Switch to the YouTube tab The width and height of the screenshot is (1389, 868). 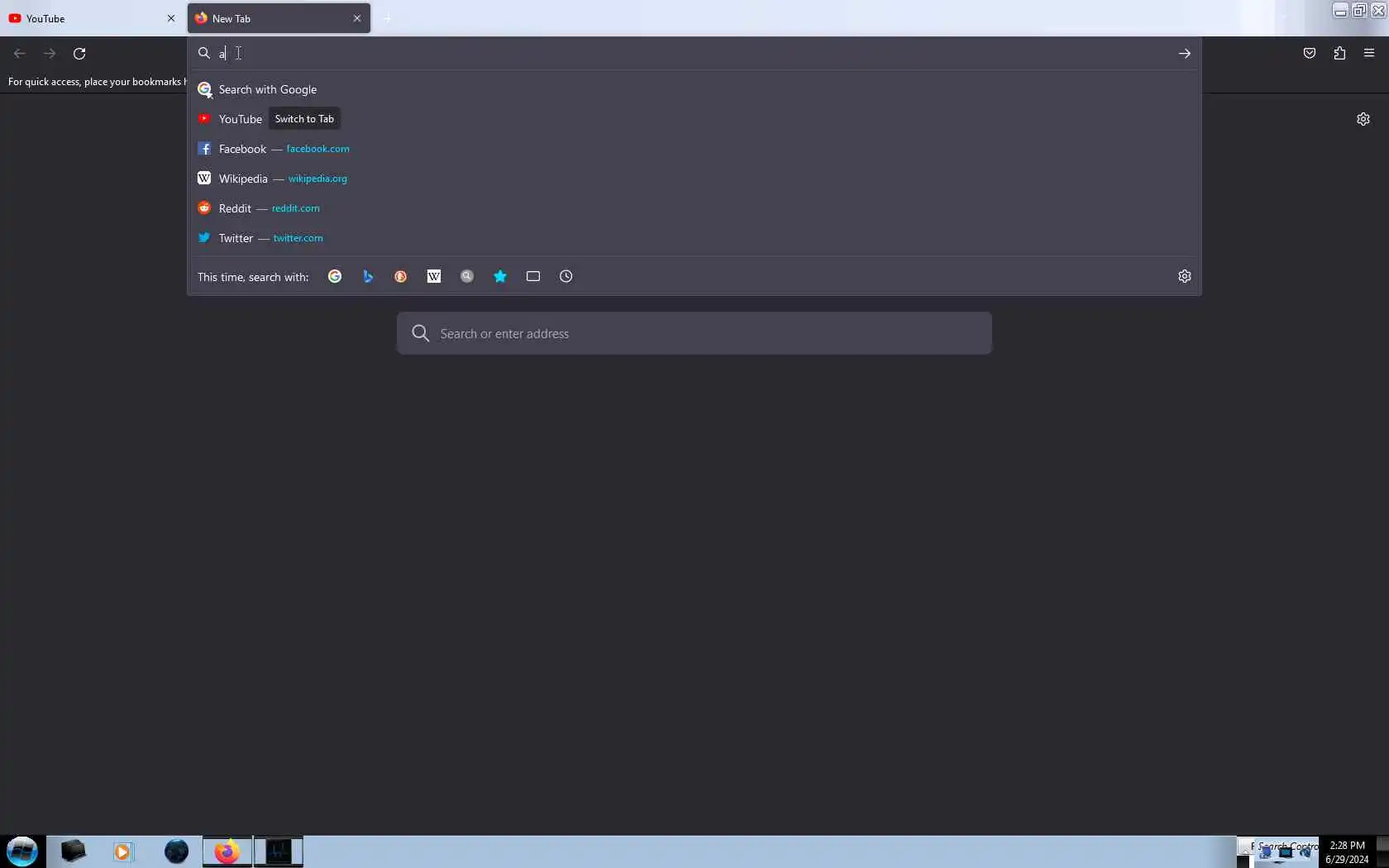point(91,18)
